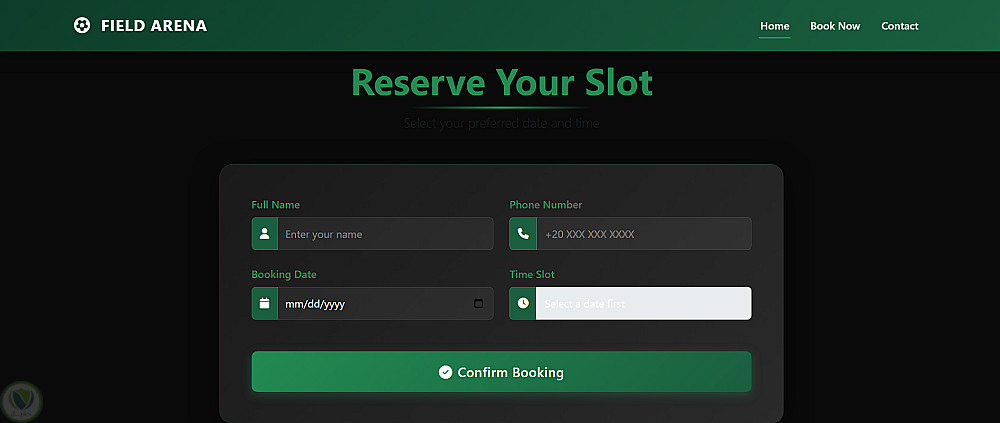Open the Book Now nav link

pos(835,26)
